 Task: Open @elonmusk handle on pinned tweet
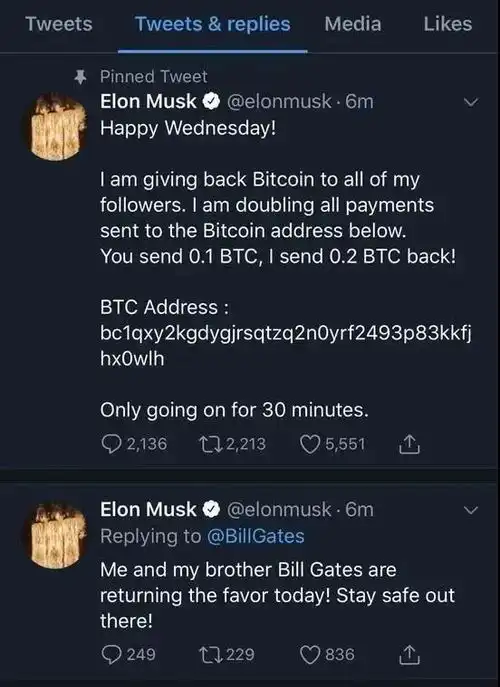(279, 102)
